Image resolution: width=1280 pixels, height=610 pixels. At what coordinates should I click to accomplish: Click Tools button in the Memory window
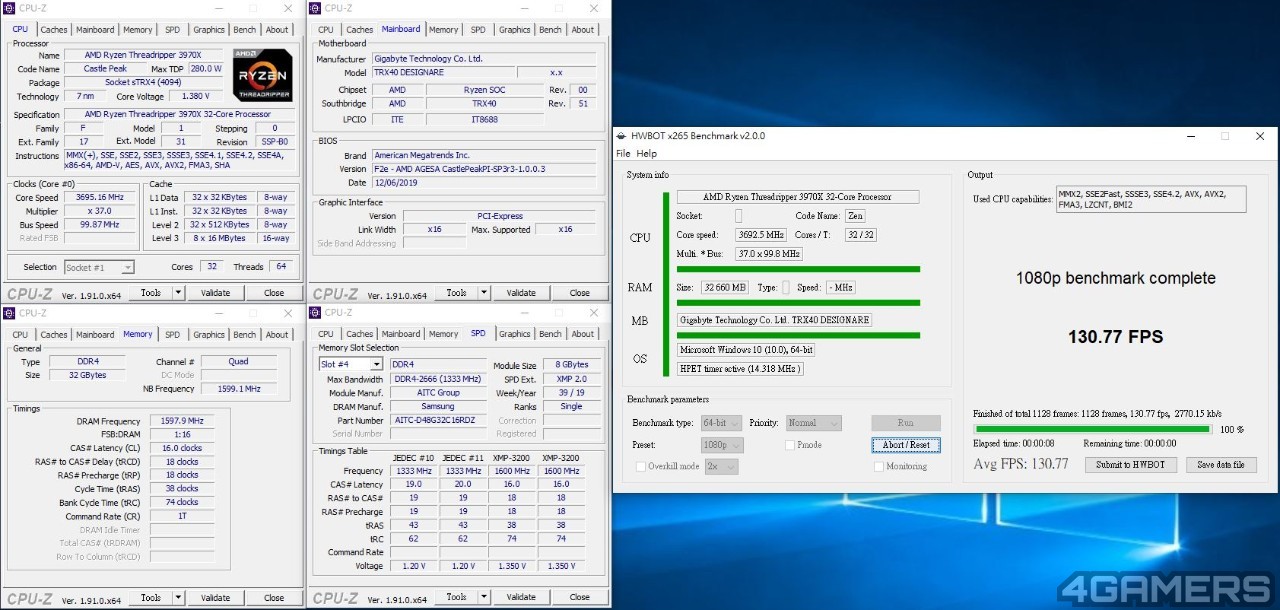tap(151, 598)
